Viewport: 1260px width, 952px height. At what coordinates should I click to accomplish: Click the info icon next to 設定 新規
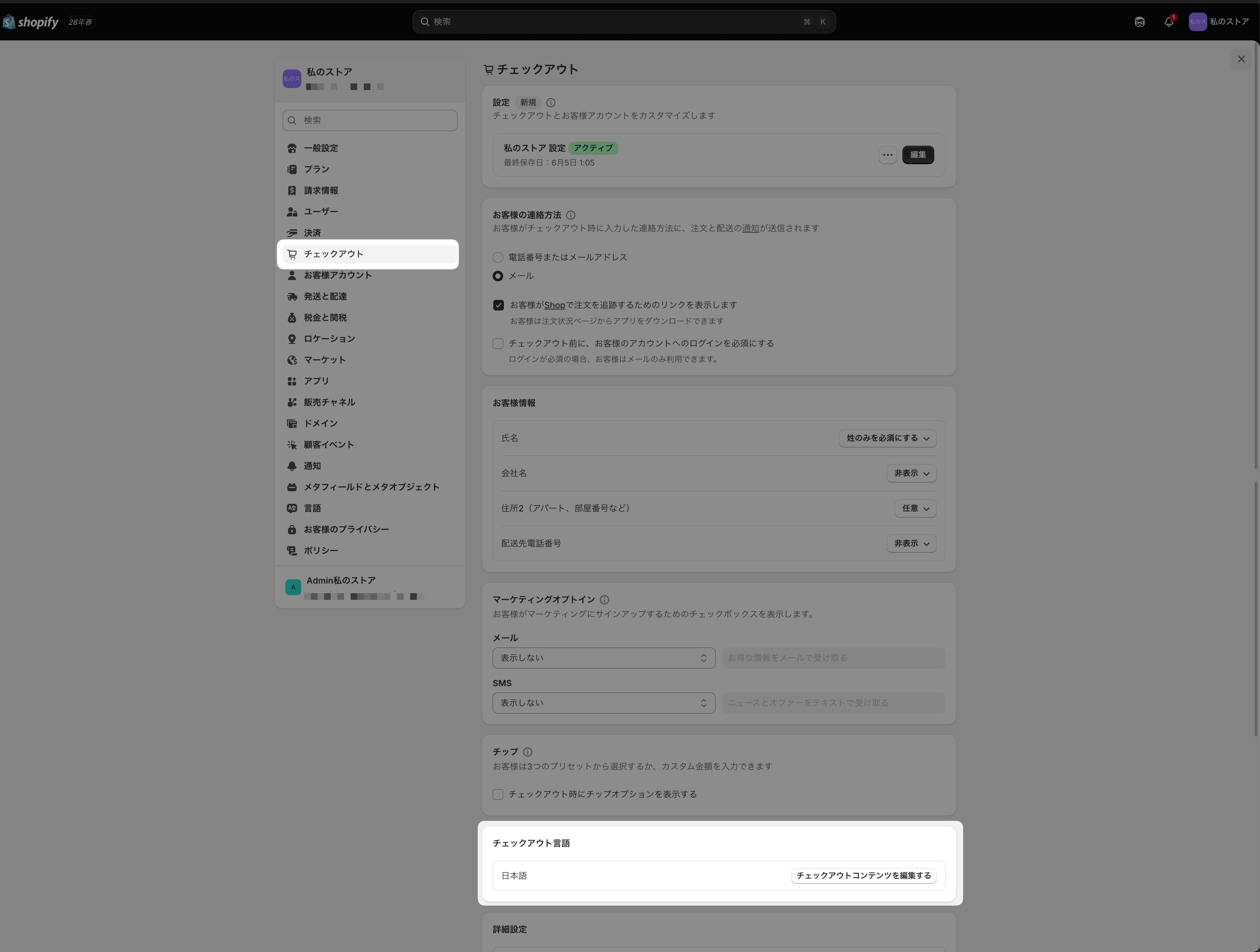(x=551, y=103)
